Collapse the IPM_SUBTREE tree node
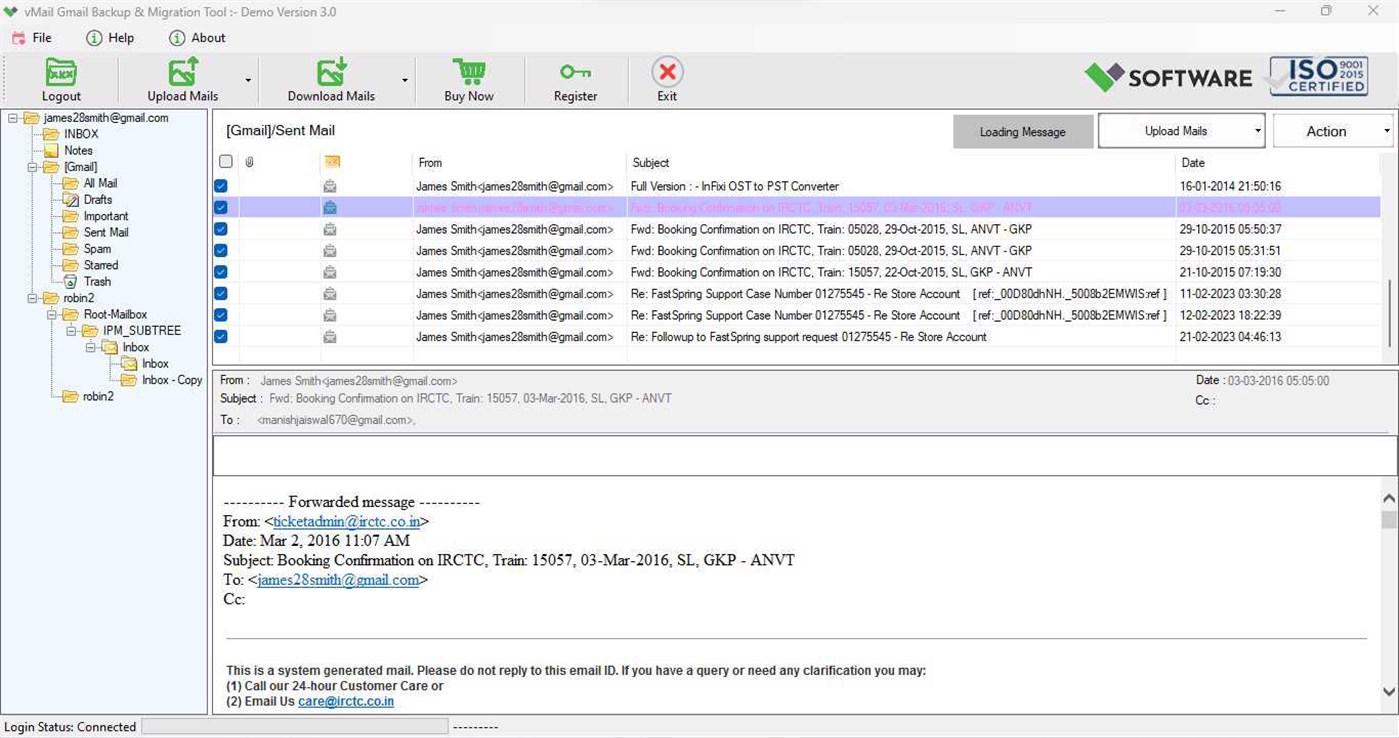1399x738 pixels. click(x=71, y=331)
